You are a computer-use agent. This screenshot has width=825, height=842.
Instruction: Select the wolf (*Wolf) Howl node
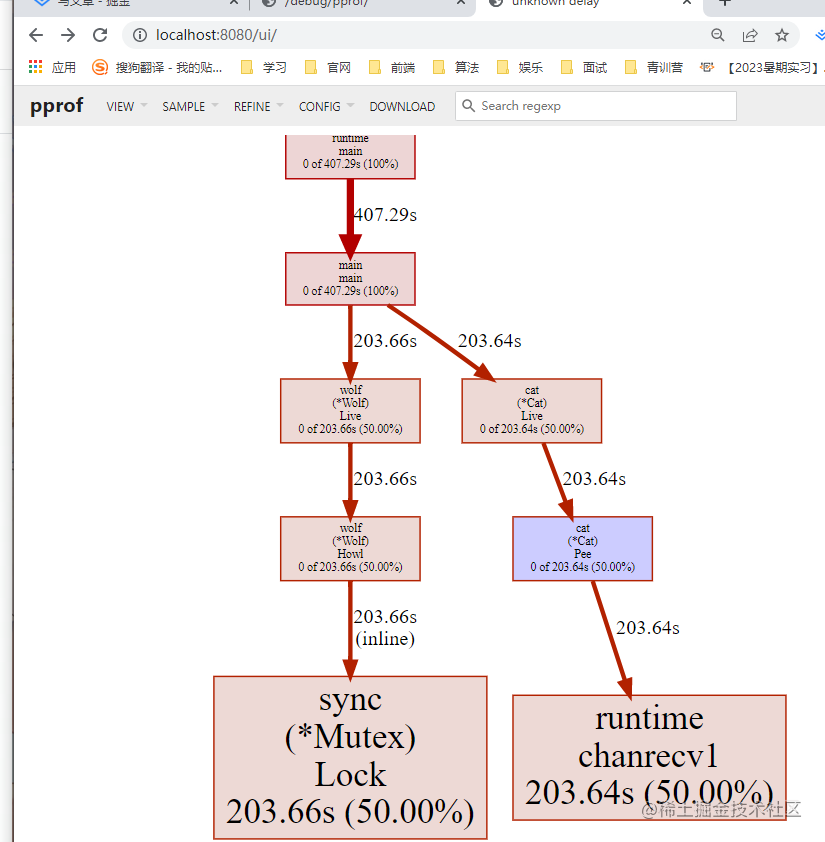tap(350, 549)
